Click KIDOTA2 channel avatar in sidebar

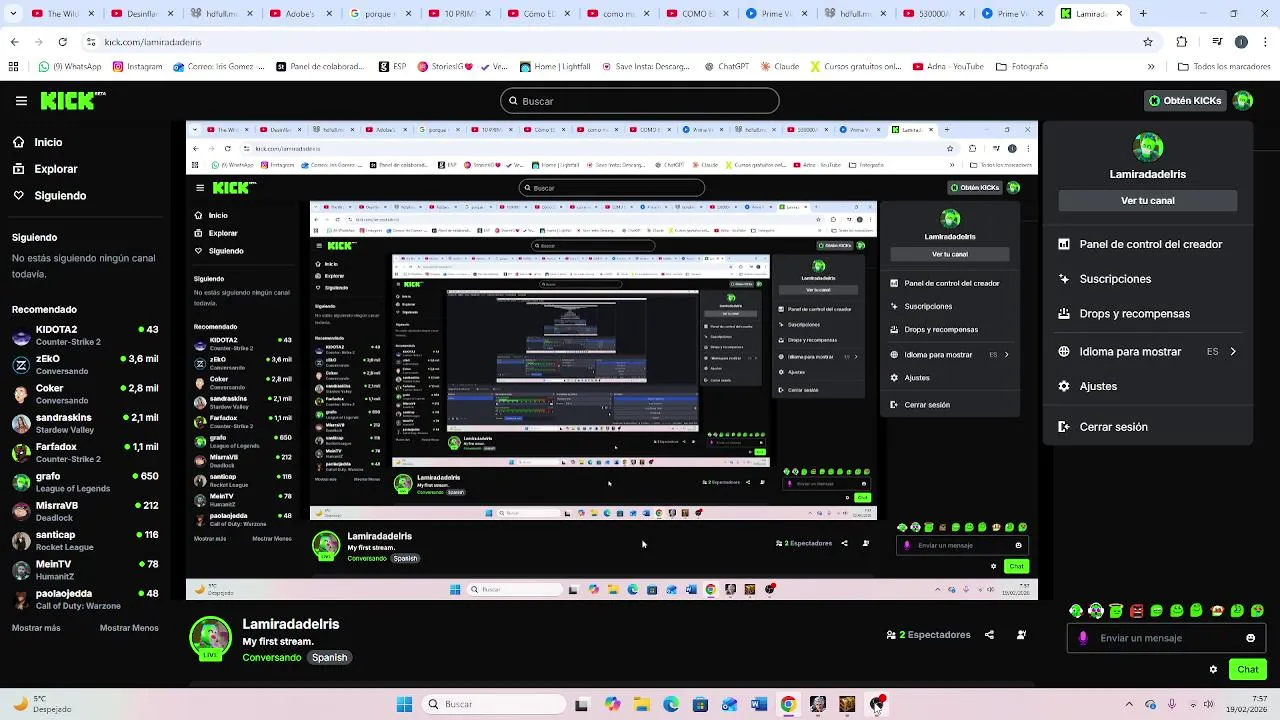point(21,335)
